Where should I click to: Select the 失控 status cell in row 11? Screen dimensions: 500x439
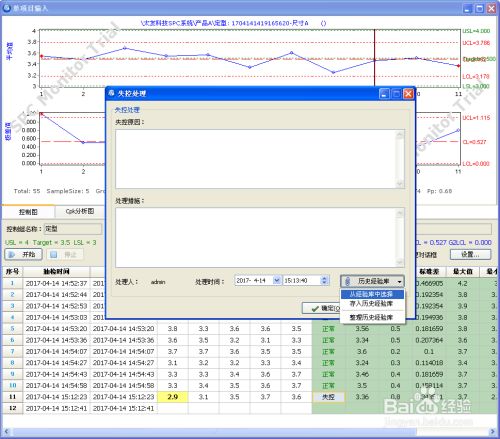point(328,397)
